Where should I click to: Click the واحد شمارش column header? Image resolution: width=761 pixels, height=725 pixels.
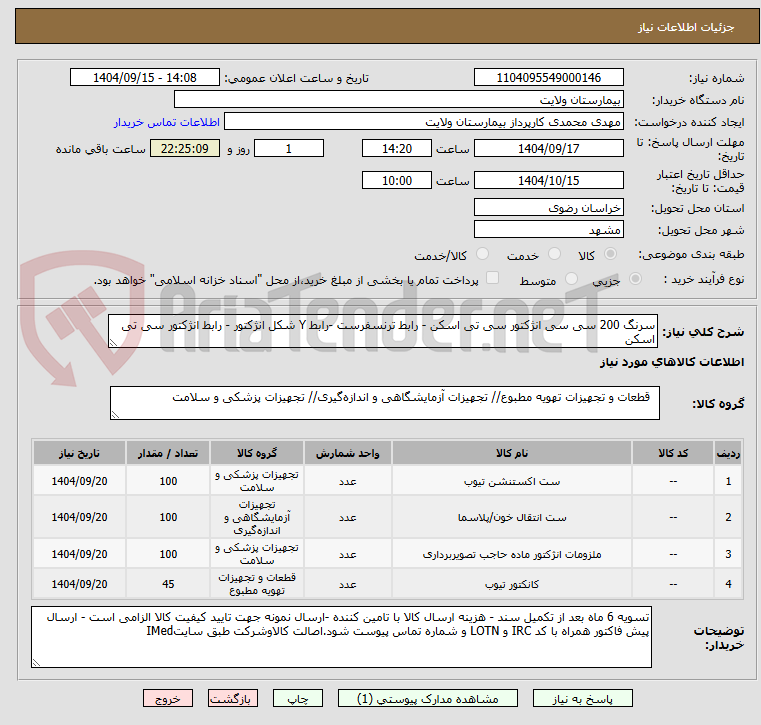tap(347, 453)
